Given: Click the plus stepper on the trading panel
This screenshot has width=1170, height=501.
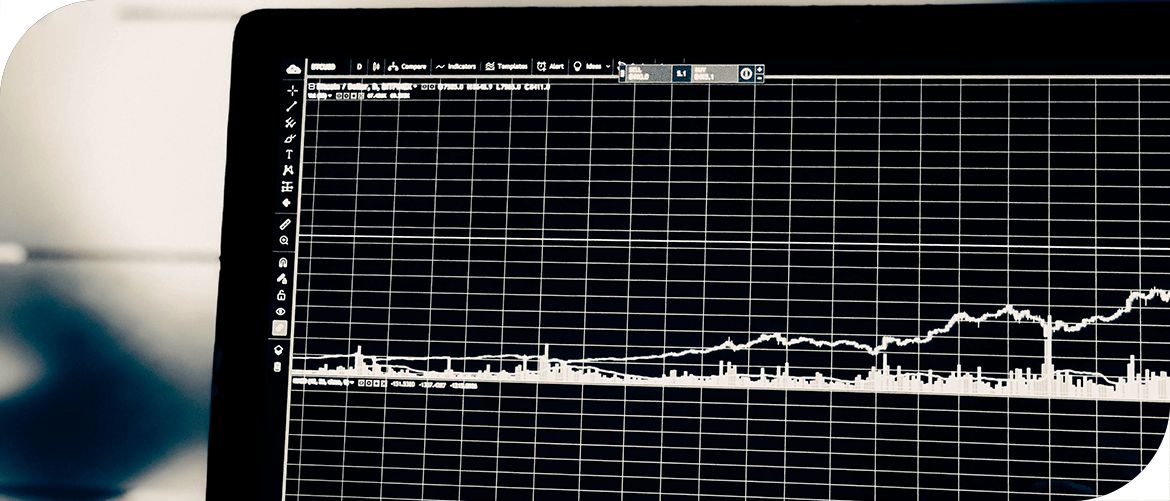Looking at the screenshot, I should [760, 69].
